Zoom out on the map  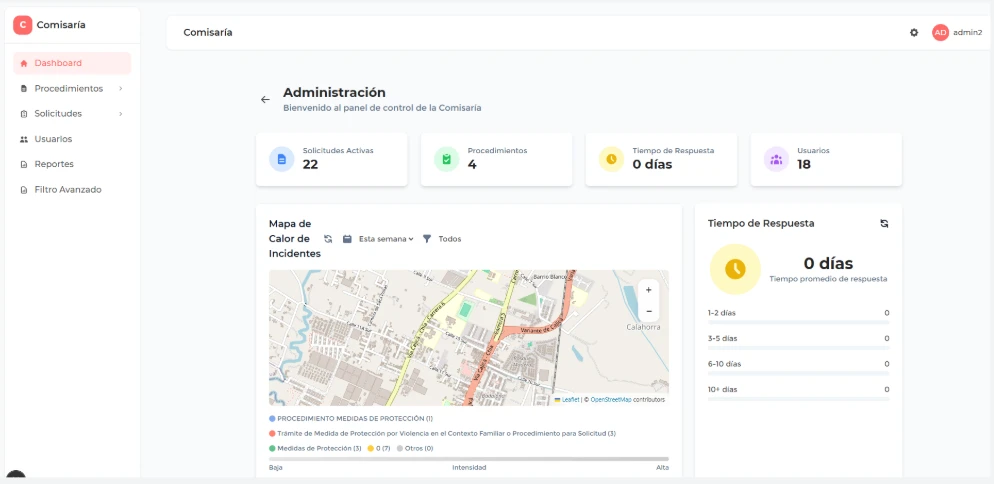coord(649,311)
